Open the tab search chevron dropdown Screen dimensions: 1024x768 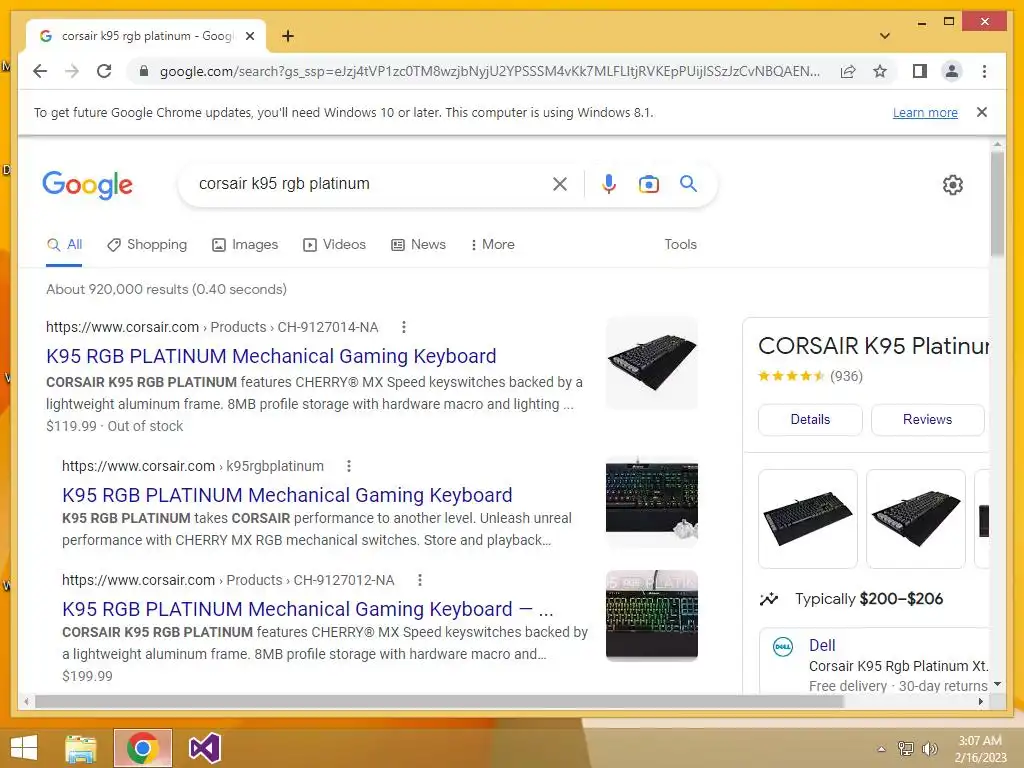(x=885, y=36)
